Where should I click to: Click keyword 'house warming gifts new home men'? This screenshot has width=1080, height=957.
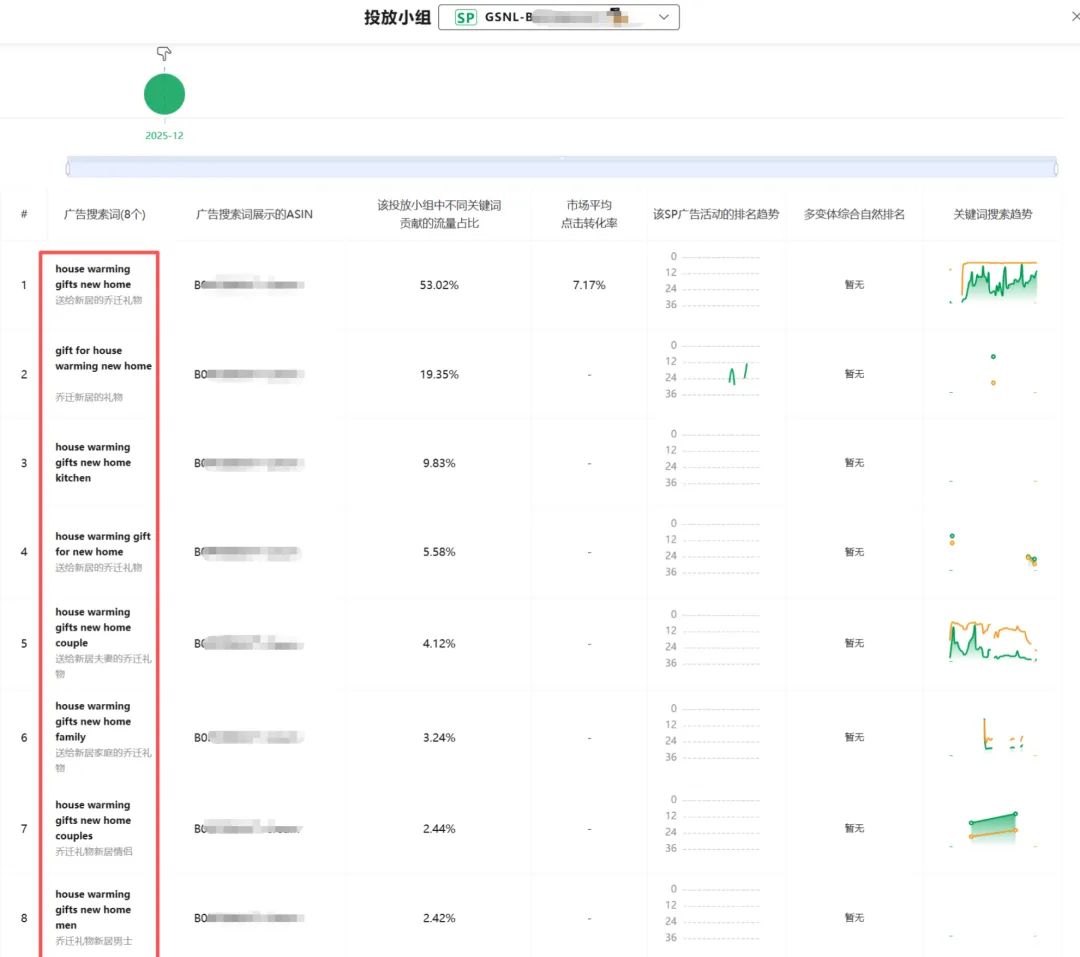click(93, 909)
